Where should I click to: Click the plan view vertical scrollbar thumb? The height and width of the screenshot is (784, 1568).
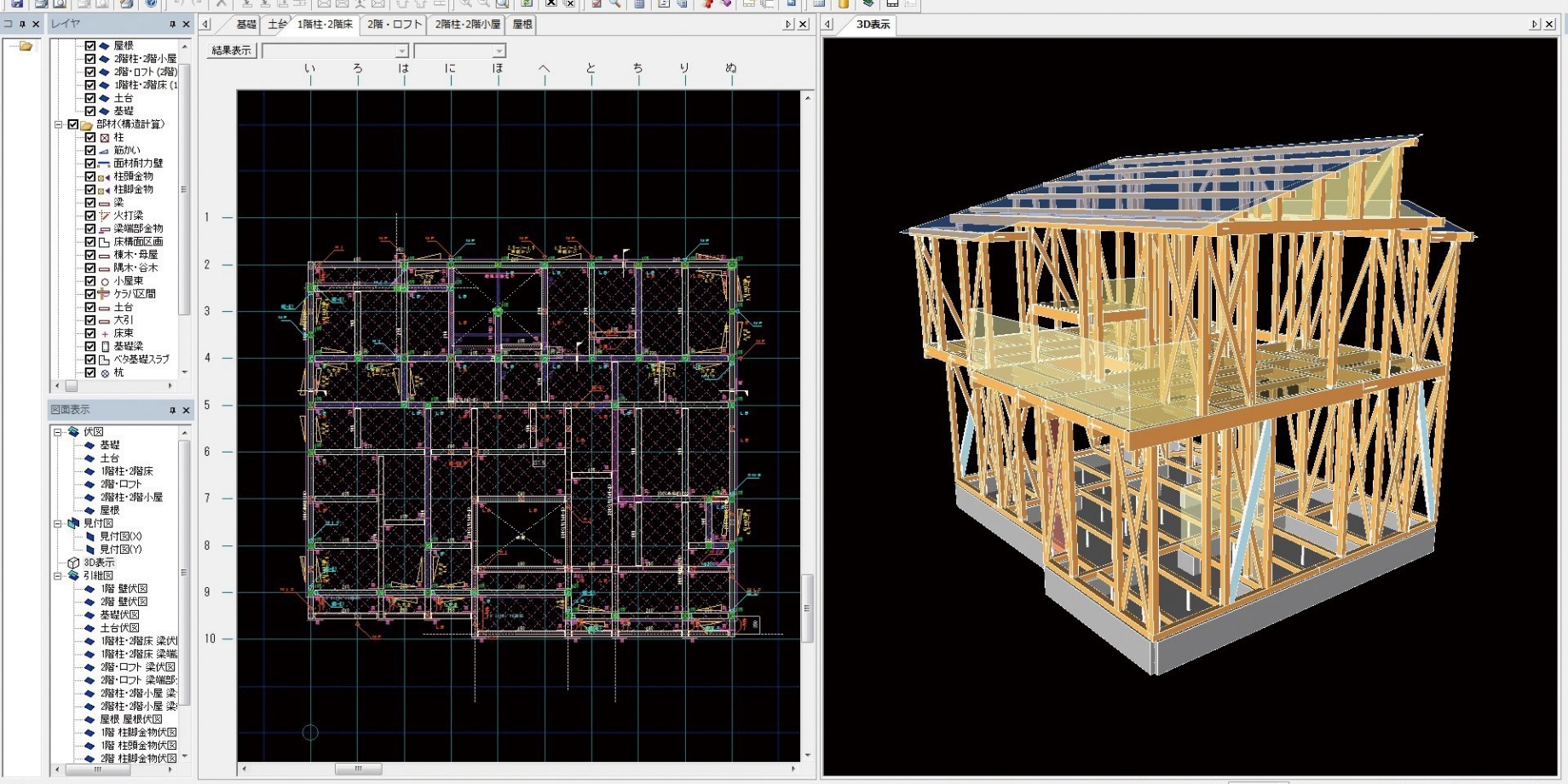(x=807, y=608)
